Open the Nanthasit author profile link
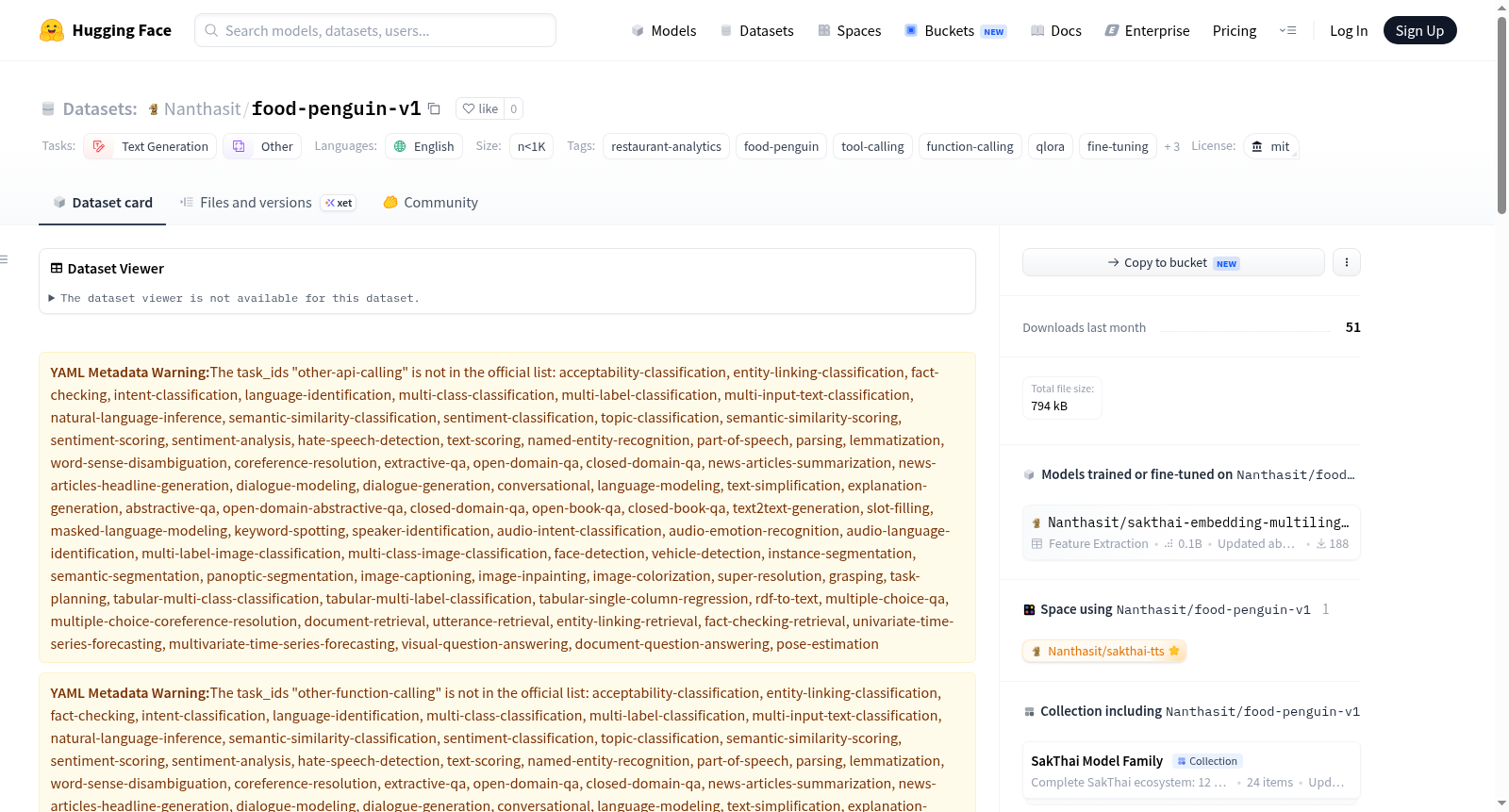The image size is (1509, 812). [x=202, y=108]
